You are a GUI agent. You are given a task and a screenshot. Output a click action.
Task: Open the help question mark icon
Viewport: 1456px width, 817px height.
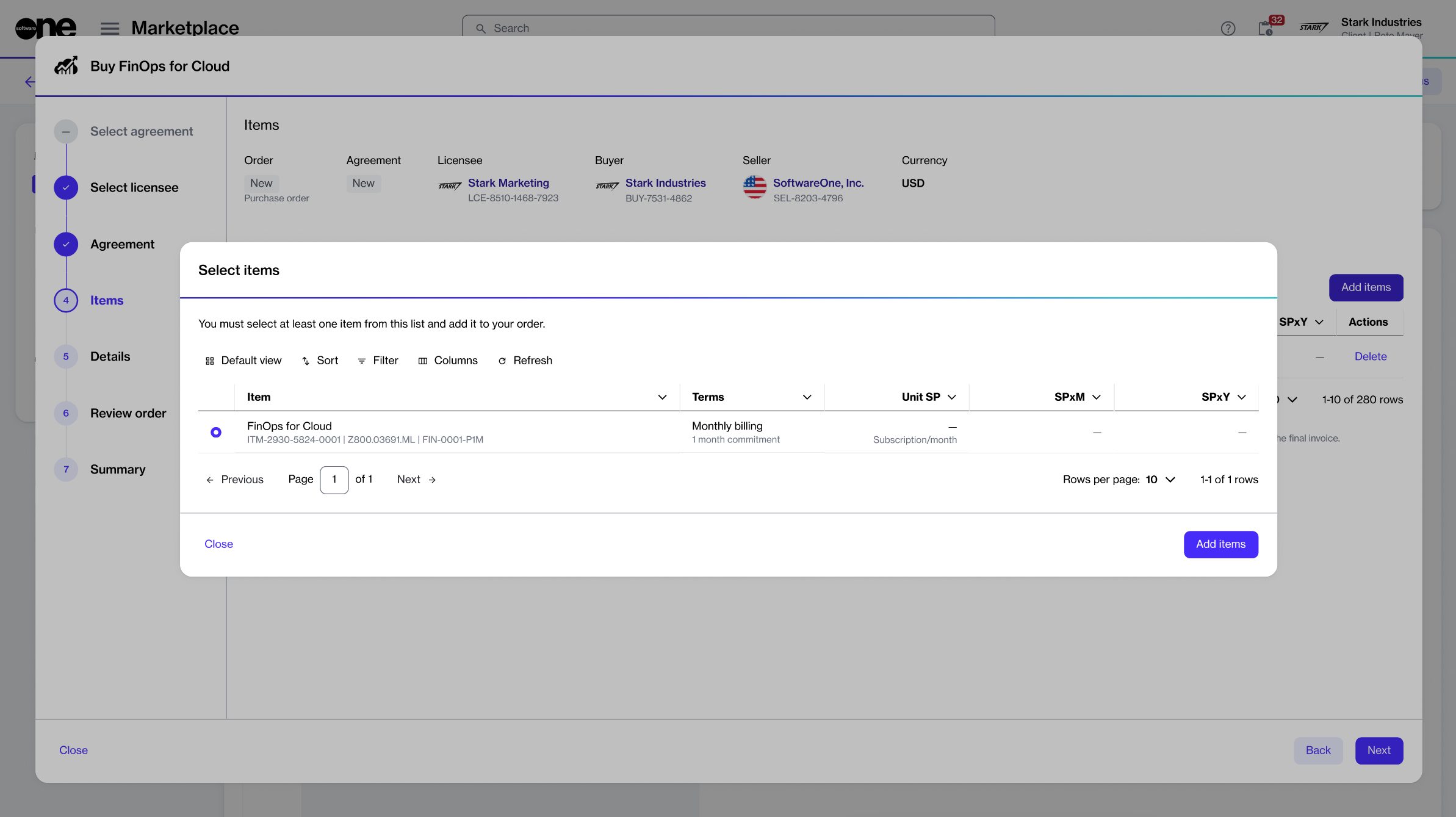(x=1228, y=29)
